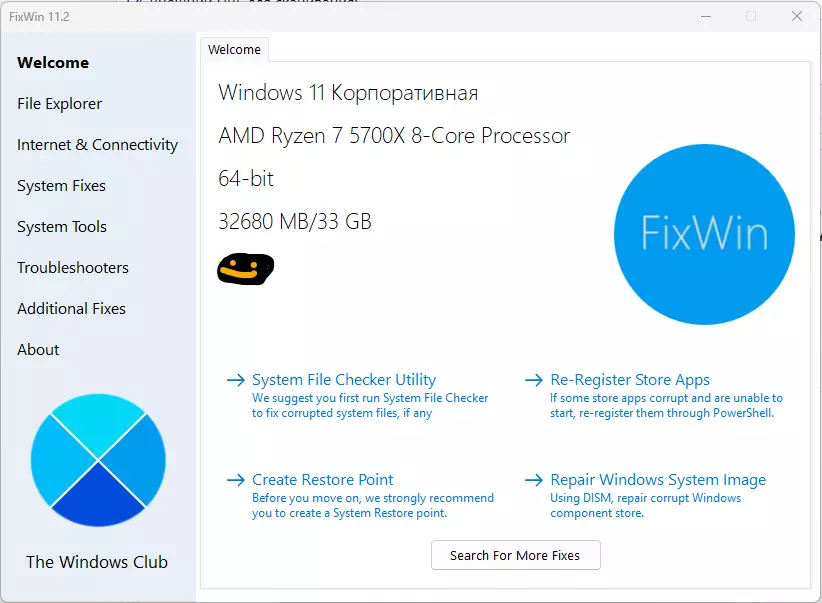This screenshot has width=822, height=603.
Task: Open the File Explorer section
Action: tap(60, 104)
